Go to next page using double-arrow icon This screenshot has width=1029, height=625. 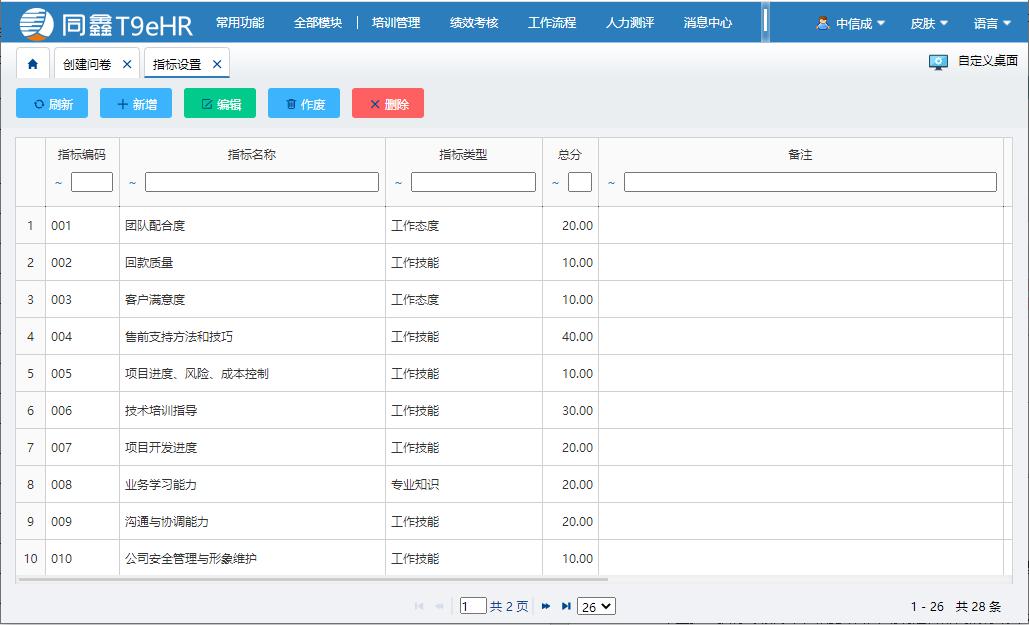point(544,605)
